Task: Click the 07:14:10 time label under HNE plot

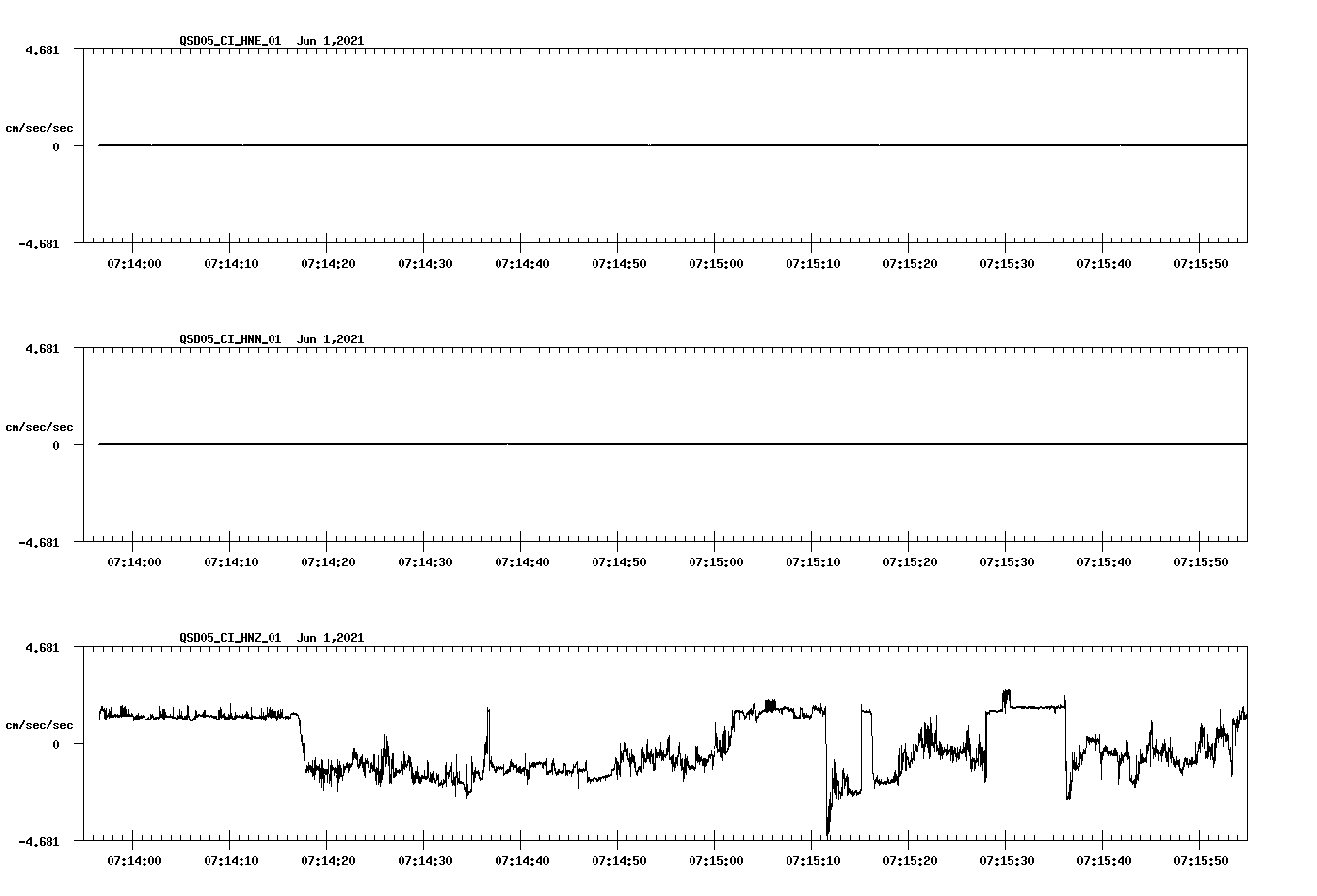Action: pos(231,263)
